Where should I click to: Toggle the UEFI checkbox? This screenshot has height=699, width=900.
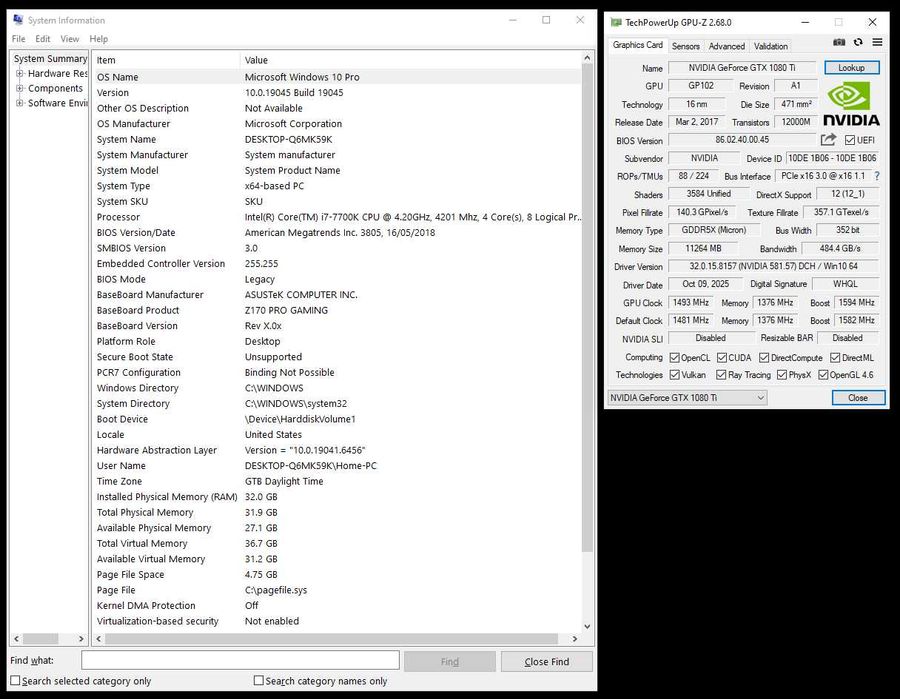click(850, 140)
